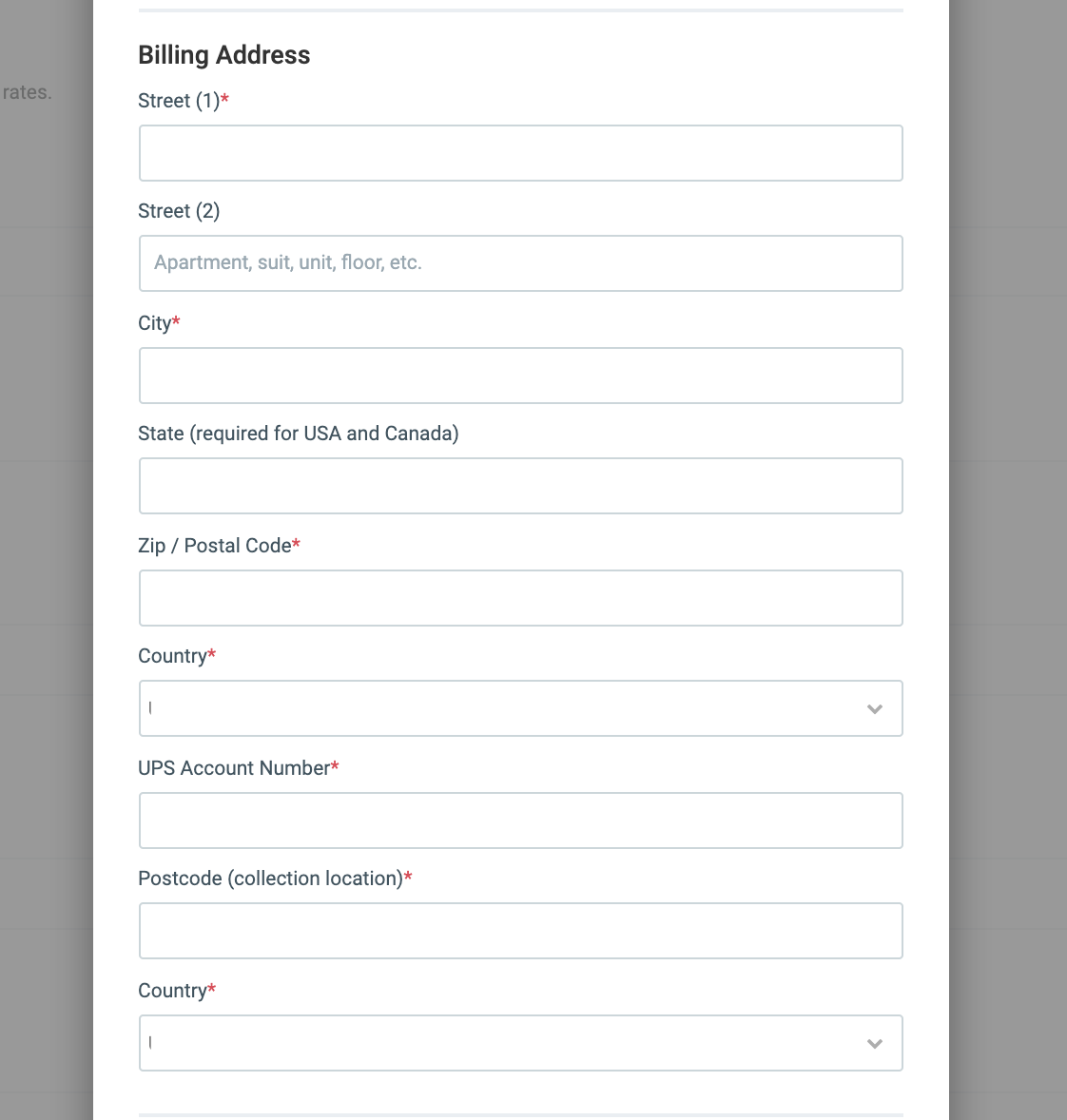Click the Zip / Postal Code field
The height and width of the screenshot is (1120, 1067).
tap(520, 598)
